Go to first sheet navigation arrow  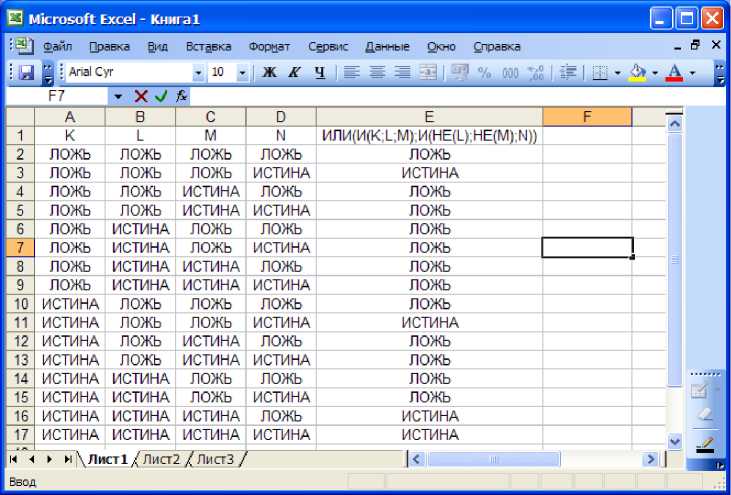(x=13, y=460)
